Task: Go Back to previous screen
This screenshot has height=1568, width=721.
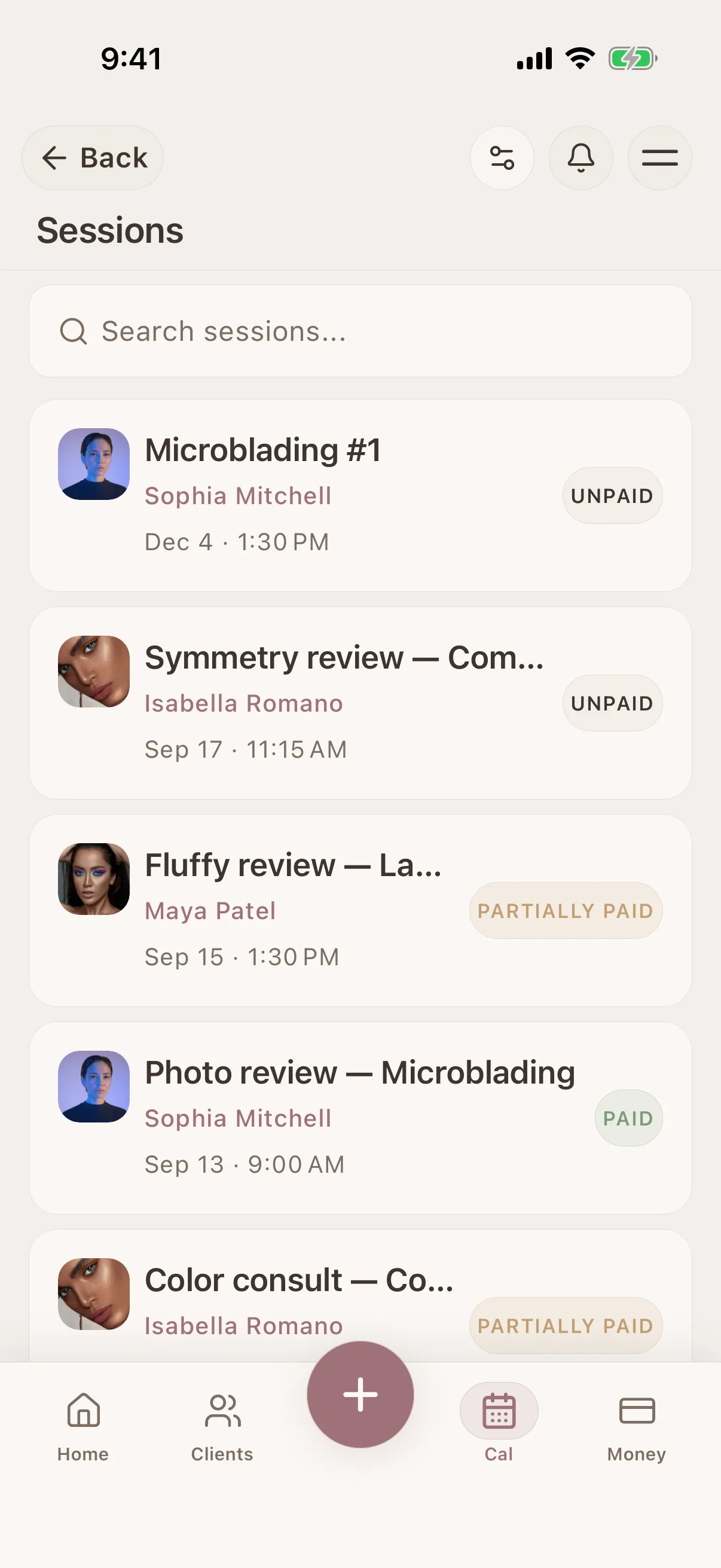Action: 93,158
